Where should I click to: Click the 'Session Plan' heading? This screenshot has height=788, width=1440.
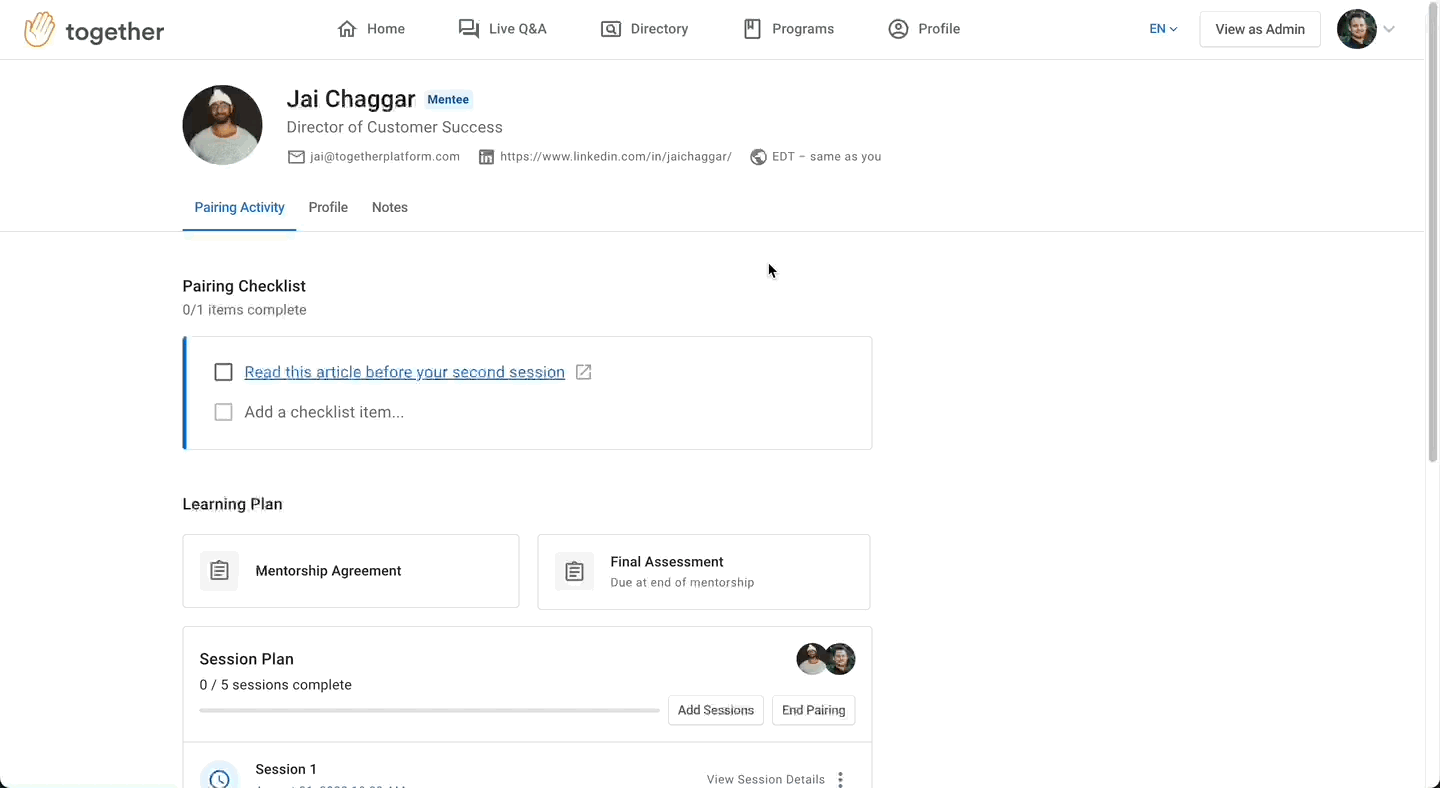click(247, 659)
